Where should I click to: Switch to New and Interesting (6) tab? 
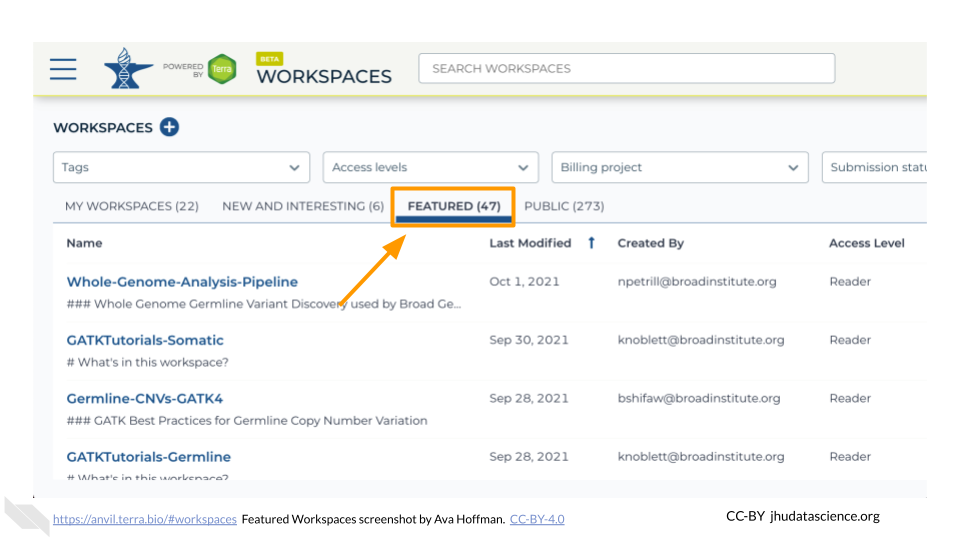point(303,206)
